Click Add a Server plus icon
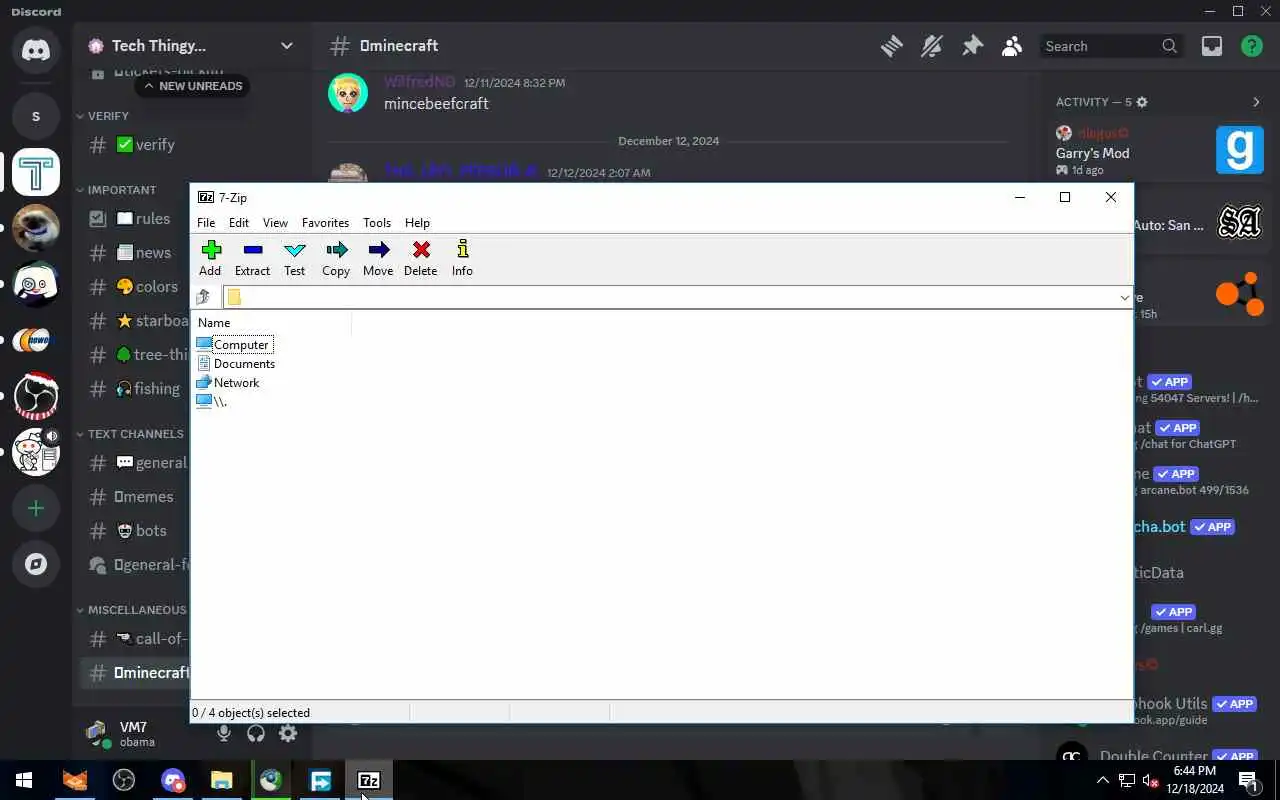The image size is (1280, 800). [36, 508]
